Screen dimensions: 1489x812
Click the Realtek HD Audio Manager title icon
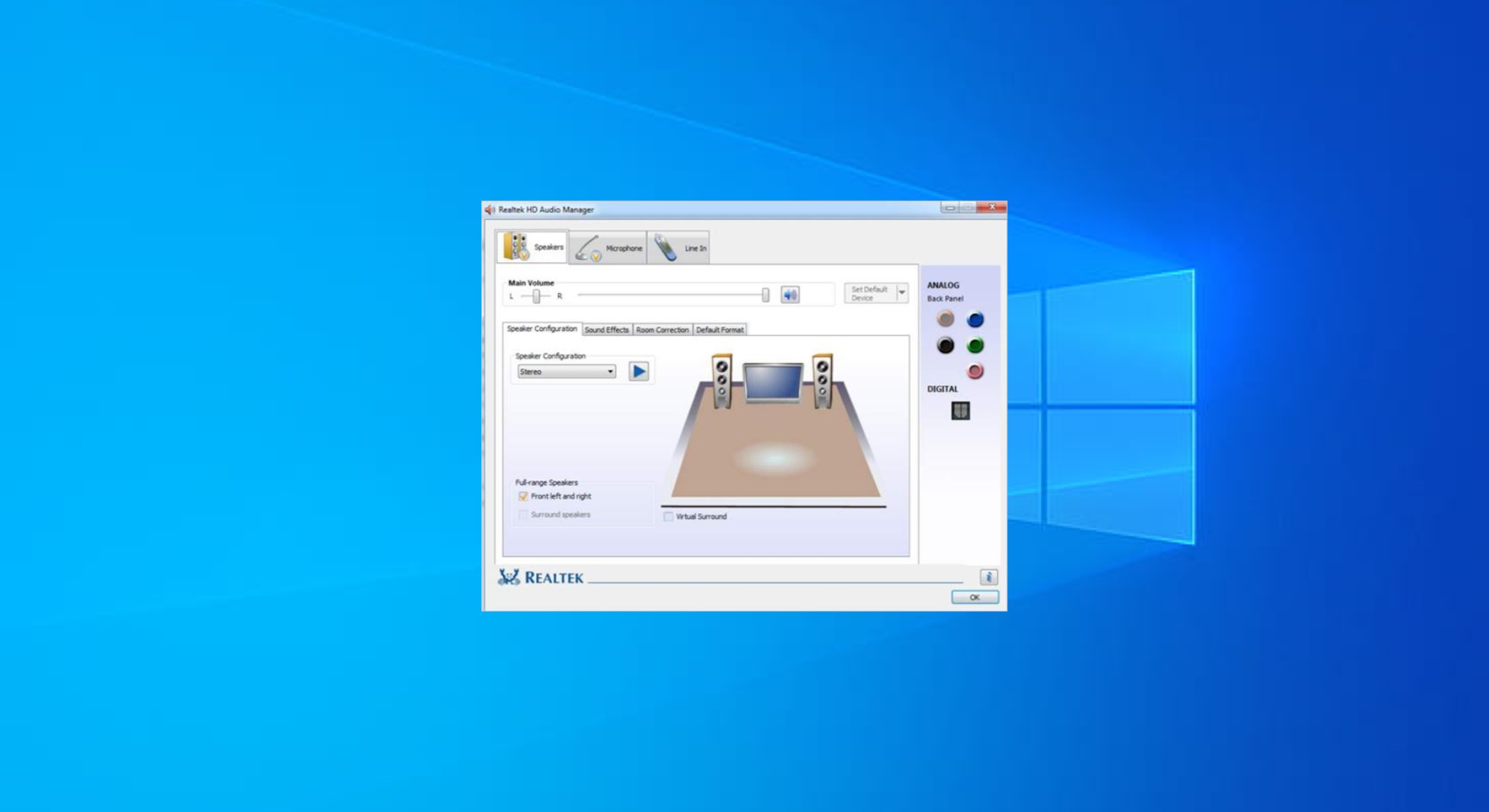490,210
